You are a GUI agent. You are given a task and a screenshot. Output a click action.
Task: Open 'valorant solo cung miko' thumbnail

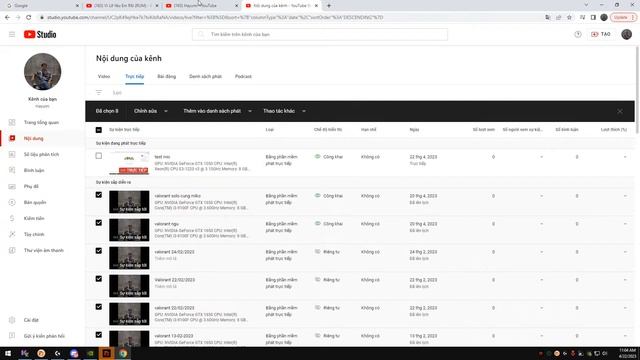pos(129,202)
